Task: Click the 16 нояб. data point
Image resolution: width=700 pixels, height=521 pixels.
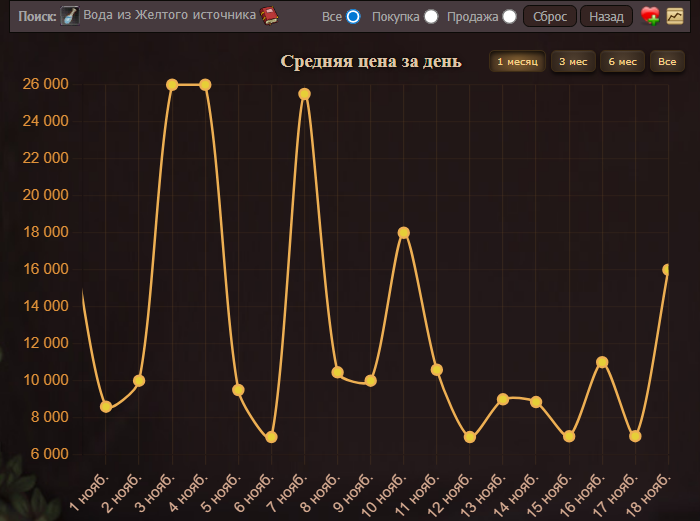Action: tap(602, 362)
